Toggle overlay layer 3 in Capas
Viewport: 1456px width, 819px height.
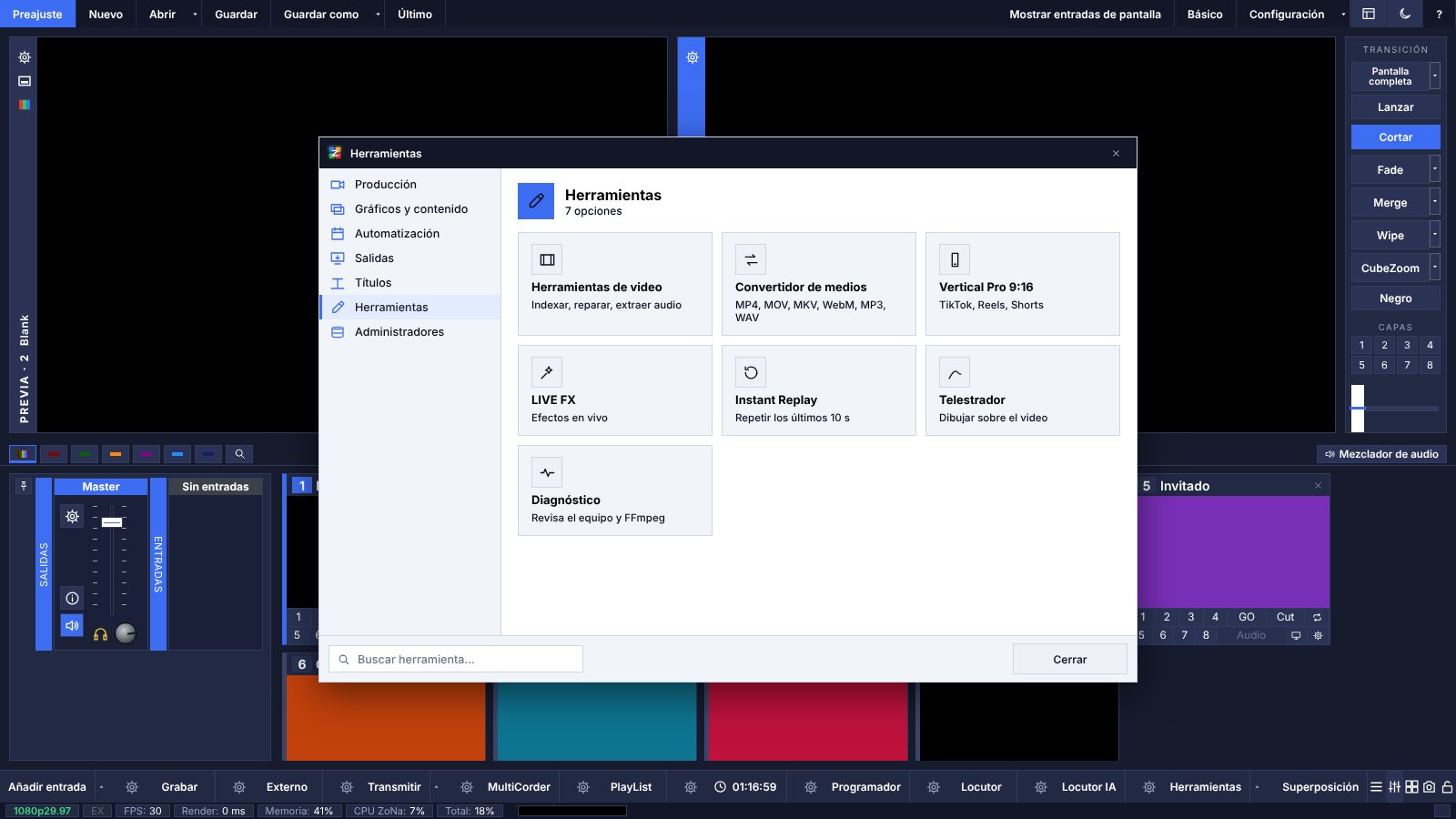(1407, 345)
